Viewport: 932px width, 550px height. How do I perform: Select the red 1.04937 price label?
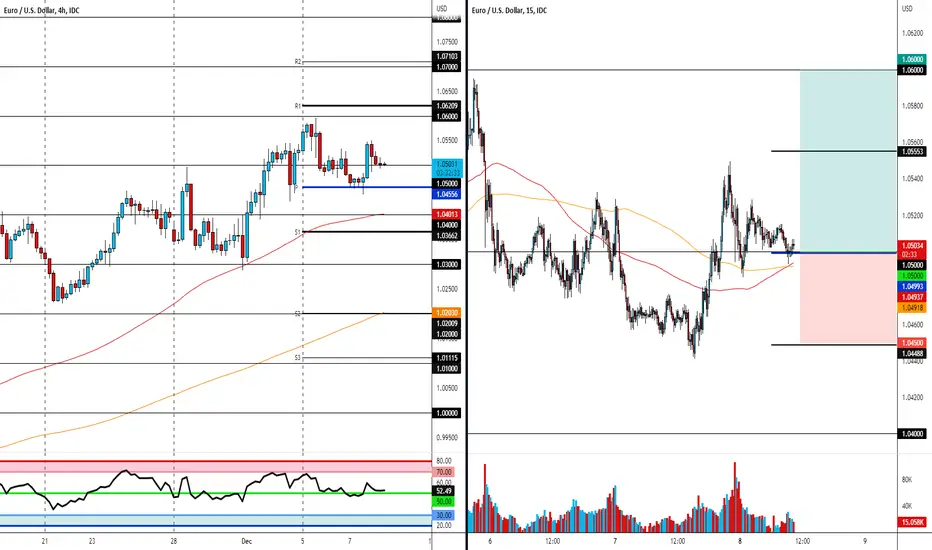pos(912,297)
